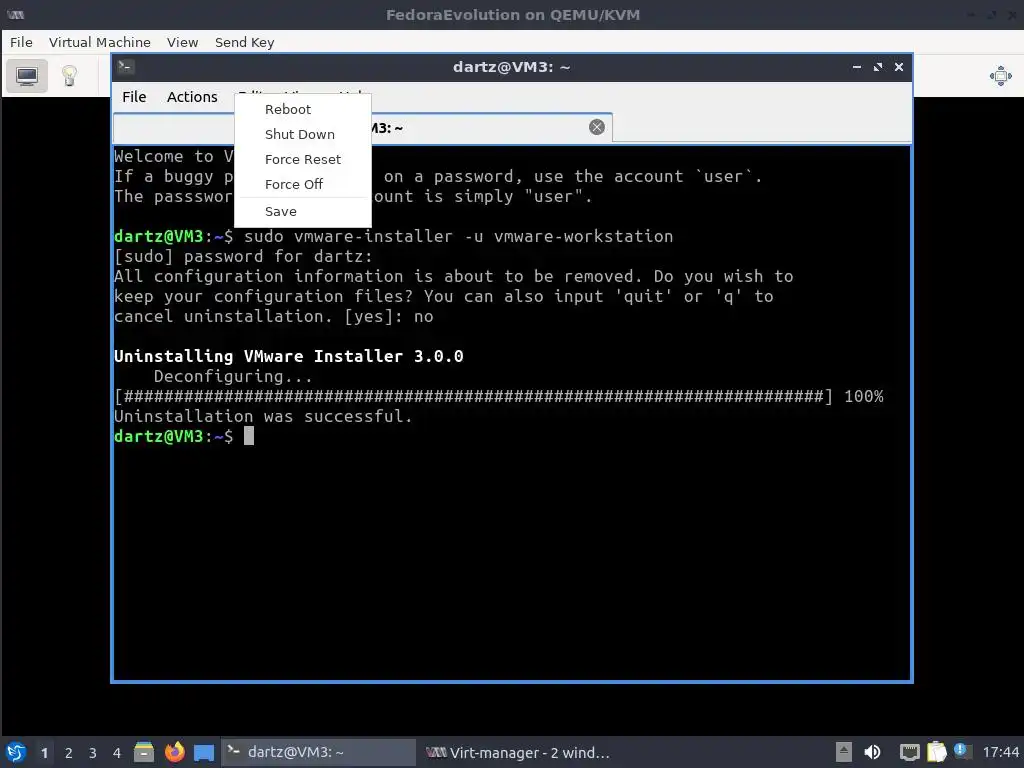Viewport: 1024px width, 768px height.
Task: Click the terminal tab labeled VM3: ~
Action: point(362,128)
